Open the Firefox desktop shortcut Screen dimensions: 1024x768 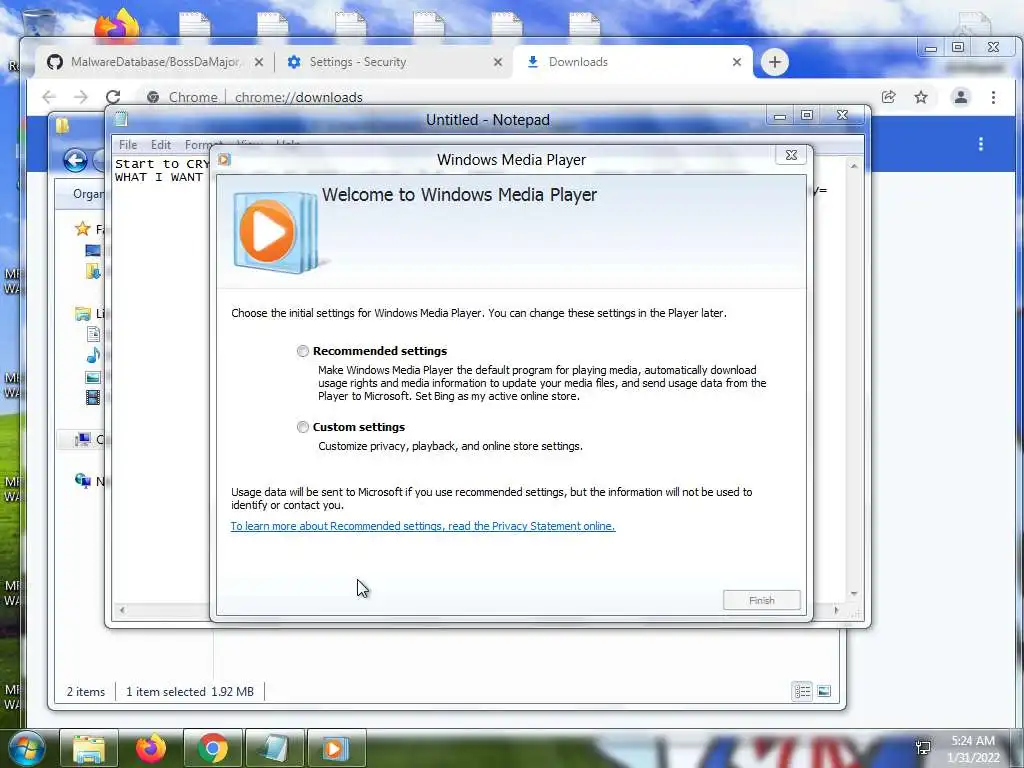117,26
